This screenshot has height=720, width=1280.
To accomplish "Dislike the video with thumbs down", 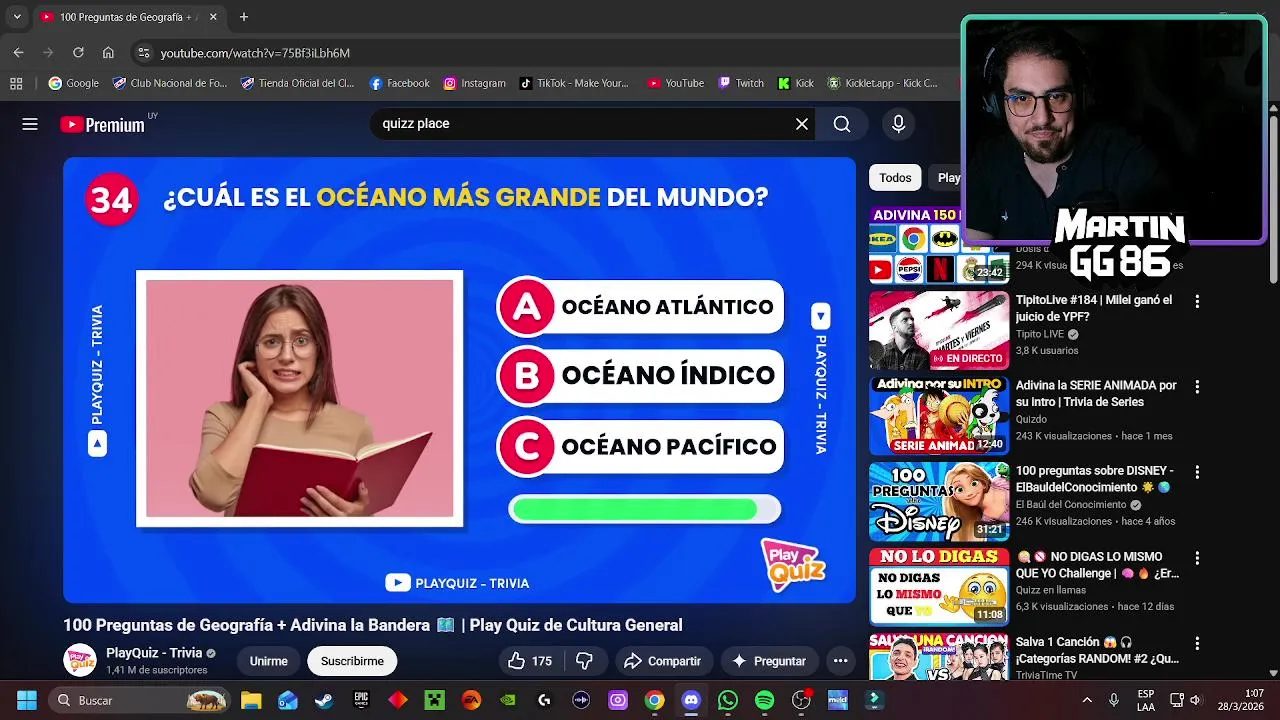I will [585, 661].
